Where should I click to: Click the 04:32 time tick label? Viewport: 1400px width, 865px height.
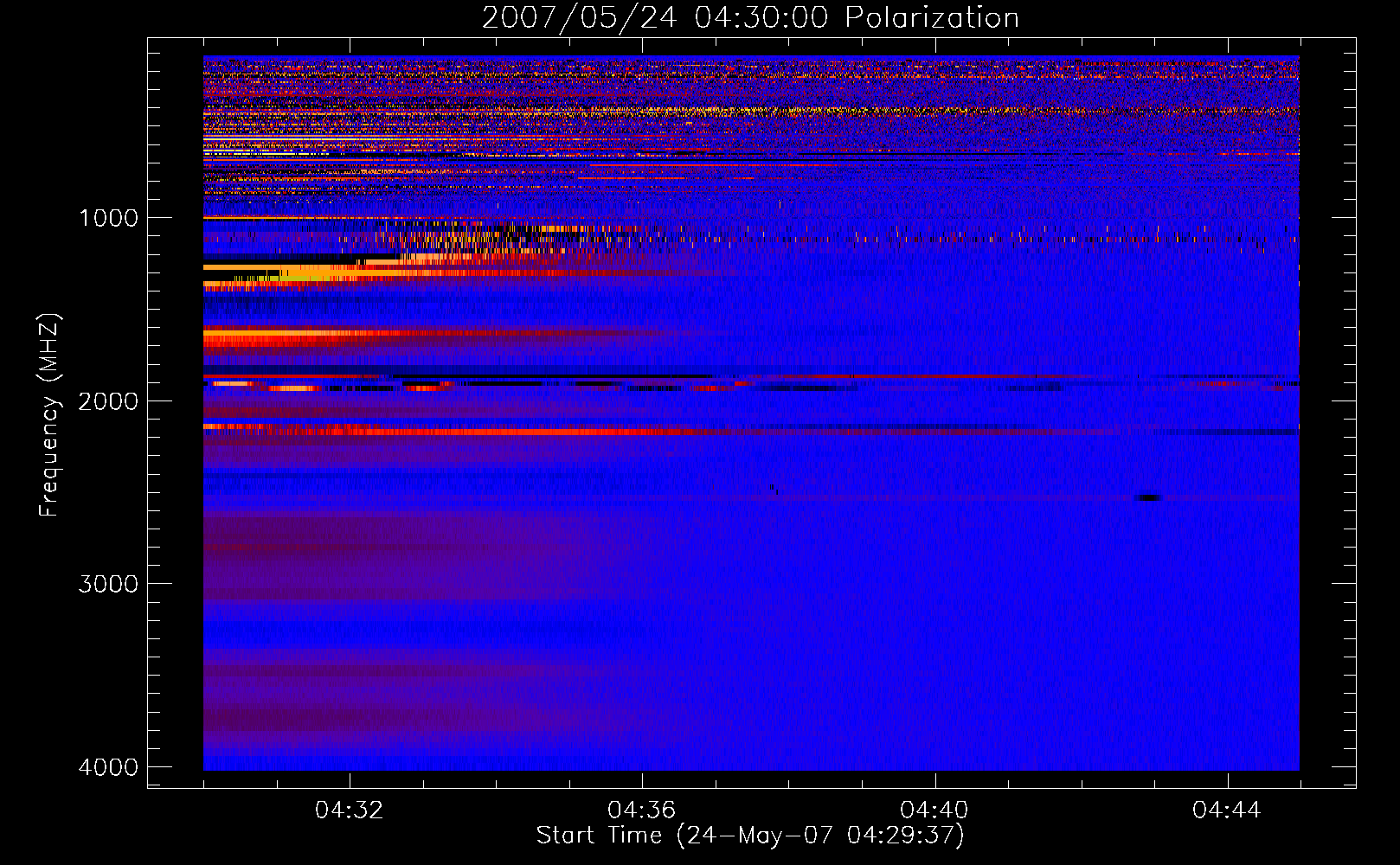[x=350, y=811]
